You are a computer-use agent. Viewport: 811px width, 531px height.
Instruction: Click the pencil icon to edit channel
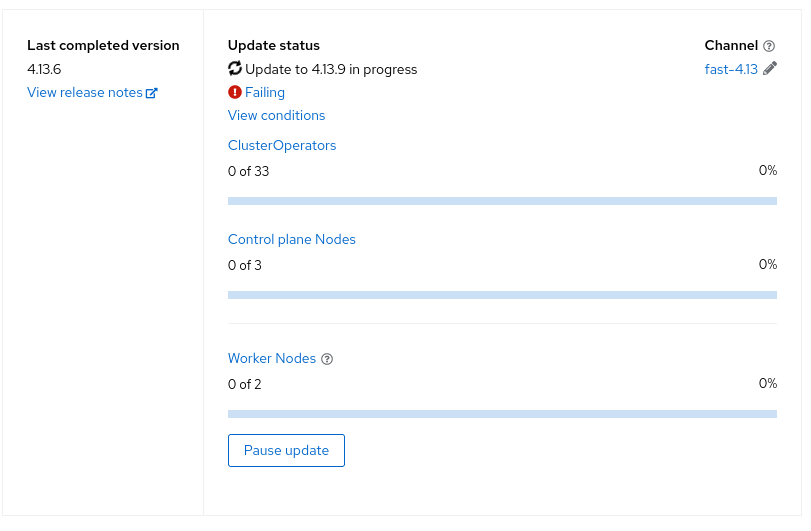770,68
